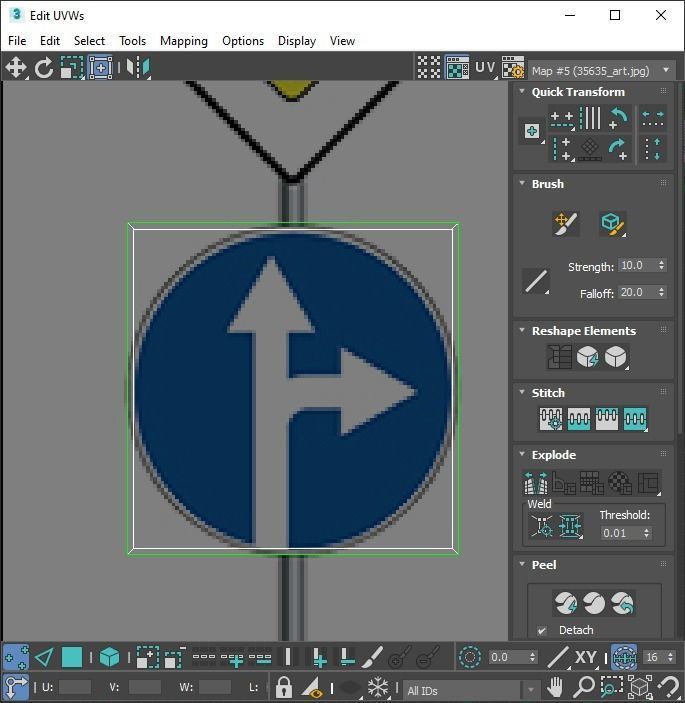
Task: Open the Tools menu
Action: pos(132,41)
